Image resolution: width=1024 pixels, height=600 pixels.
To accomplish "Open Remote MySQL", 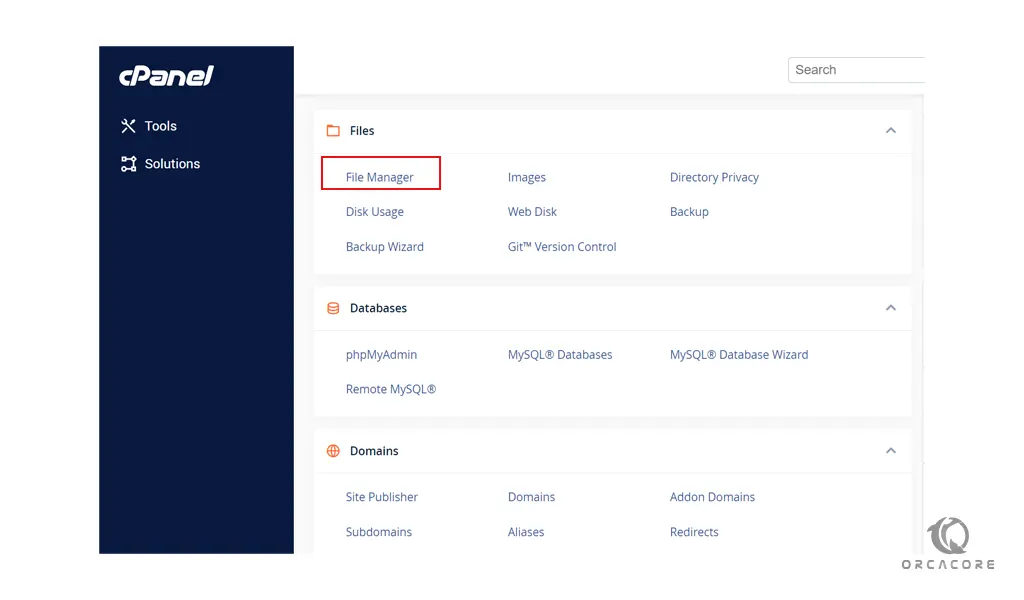I will [x=391, y=390].
